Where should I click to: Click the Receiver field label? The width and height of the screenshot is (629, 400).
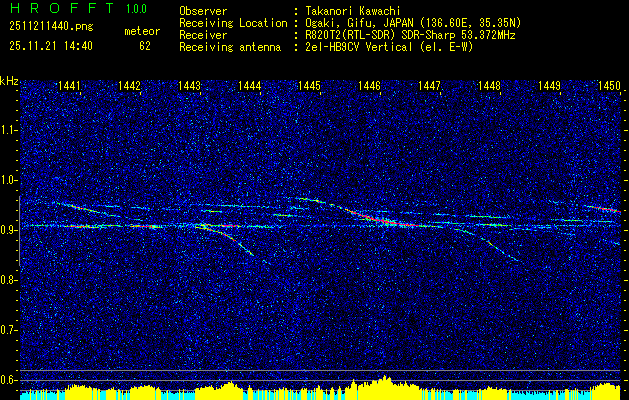pyautogui.click(x=203, y=35)
